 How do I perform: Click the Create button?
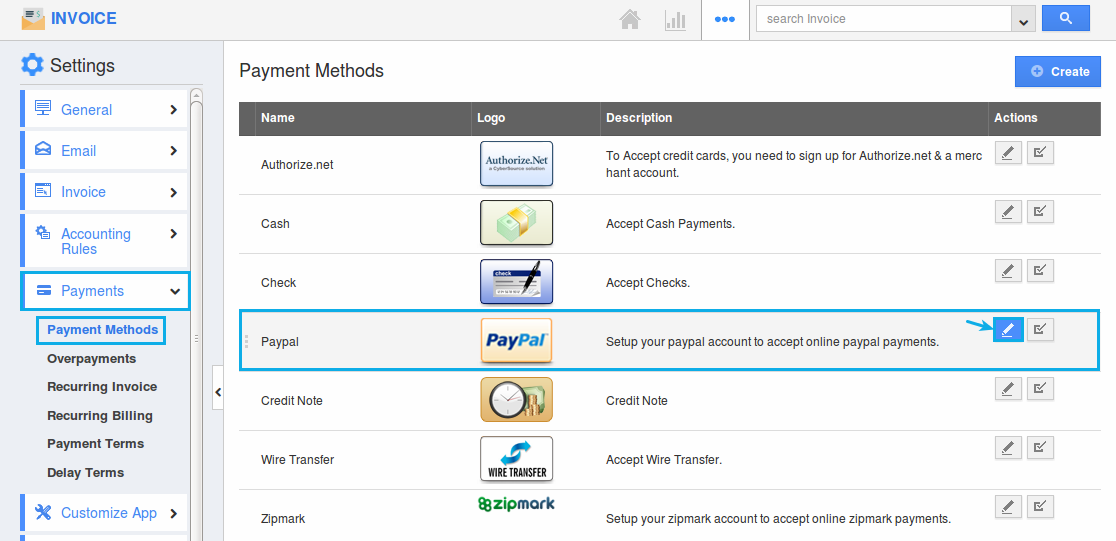tap(1058, 71)
